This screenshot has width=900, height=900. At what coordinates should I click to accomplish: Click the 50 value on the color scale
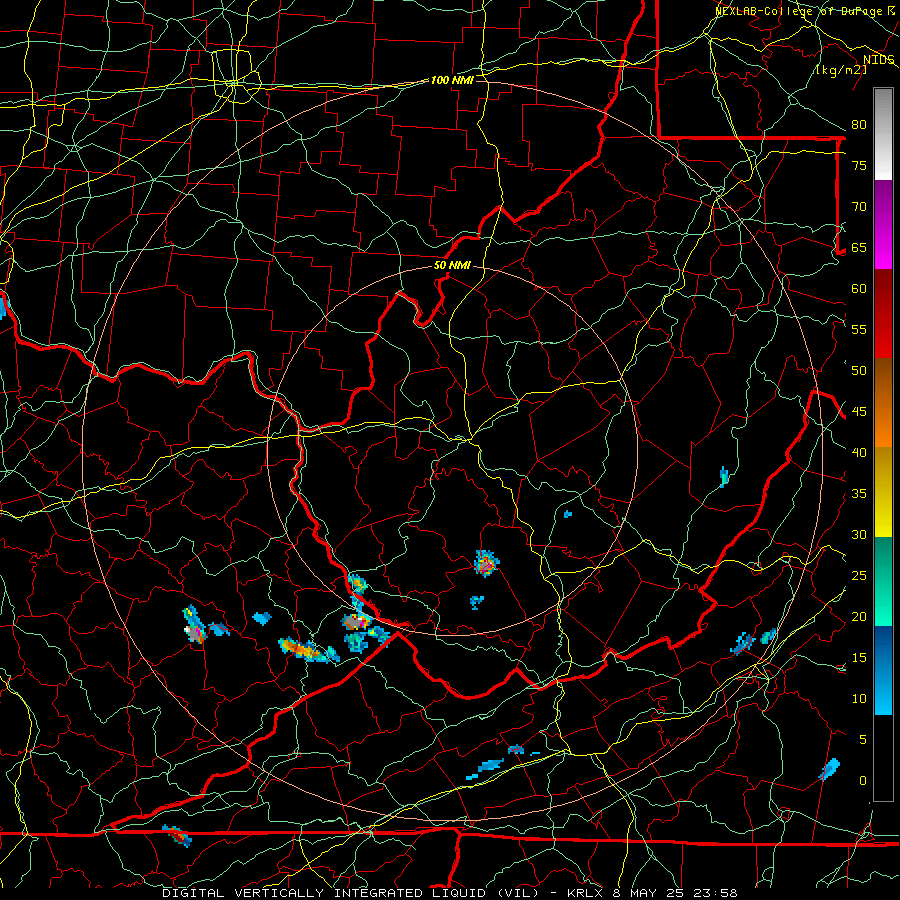coord(859,370)
